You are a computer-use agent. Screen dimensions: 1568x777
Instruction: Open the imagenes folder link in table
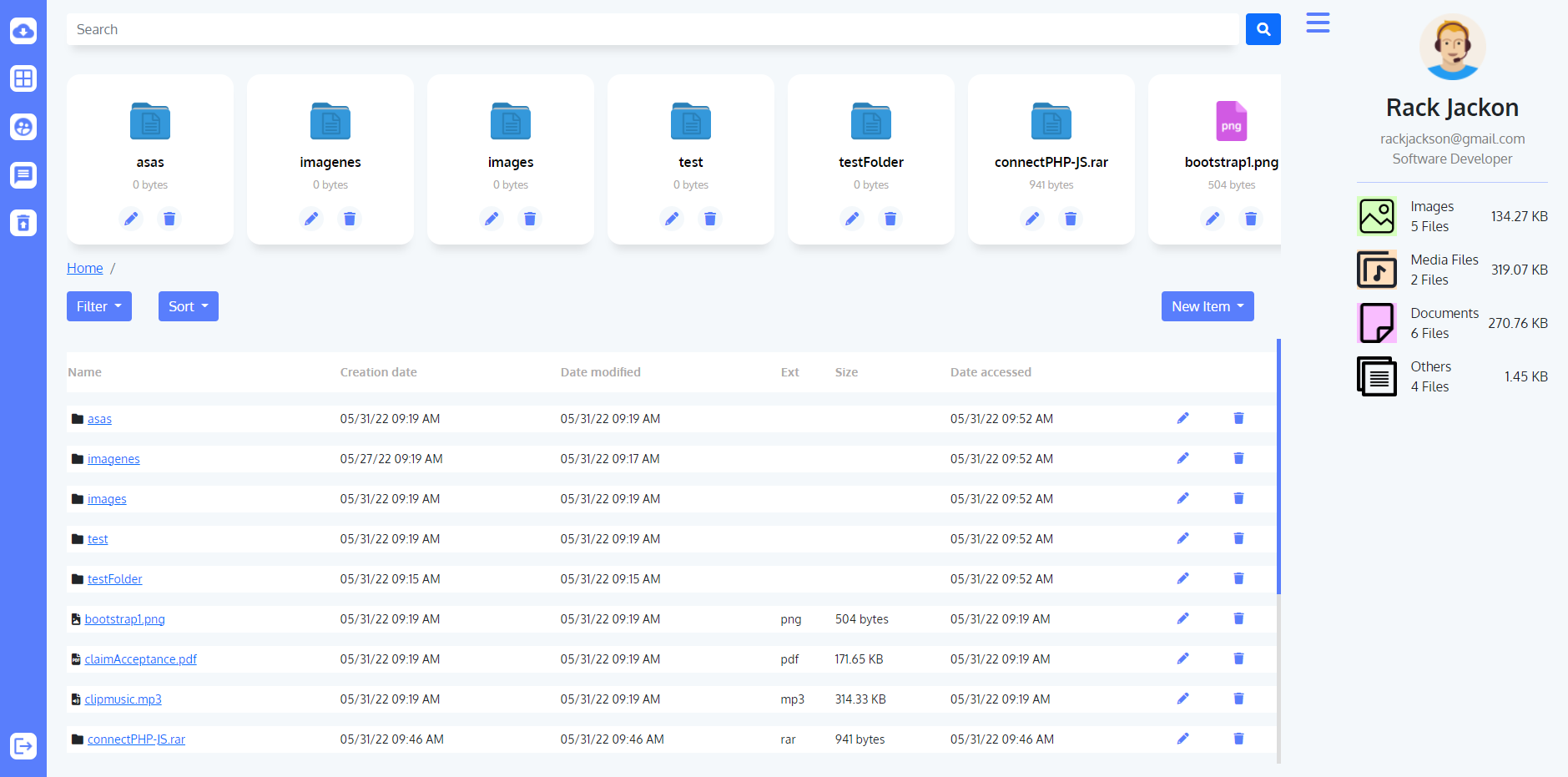click(113, 459)
